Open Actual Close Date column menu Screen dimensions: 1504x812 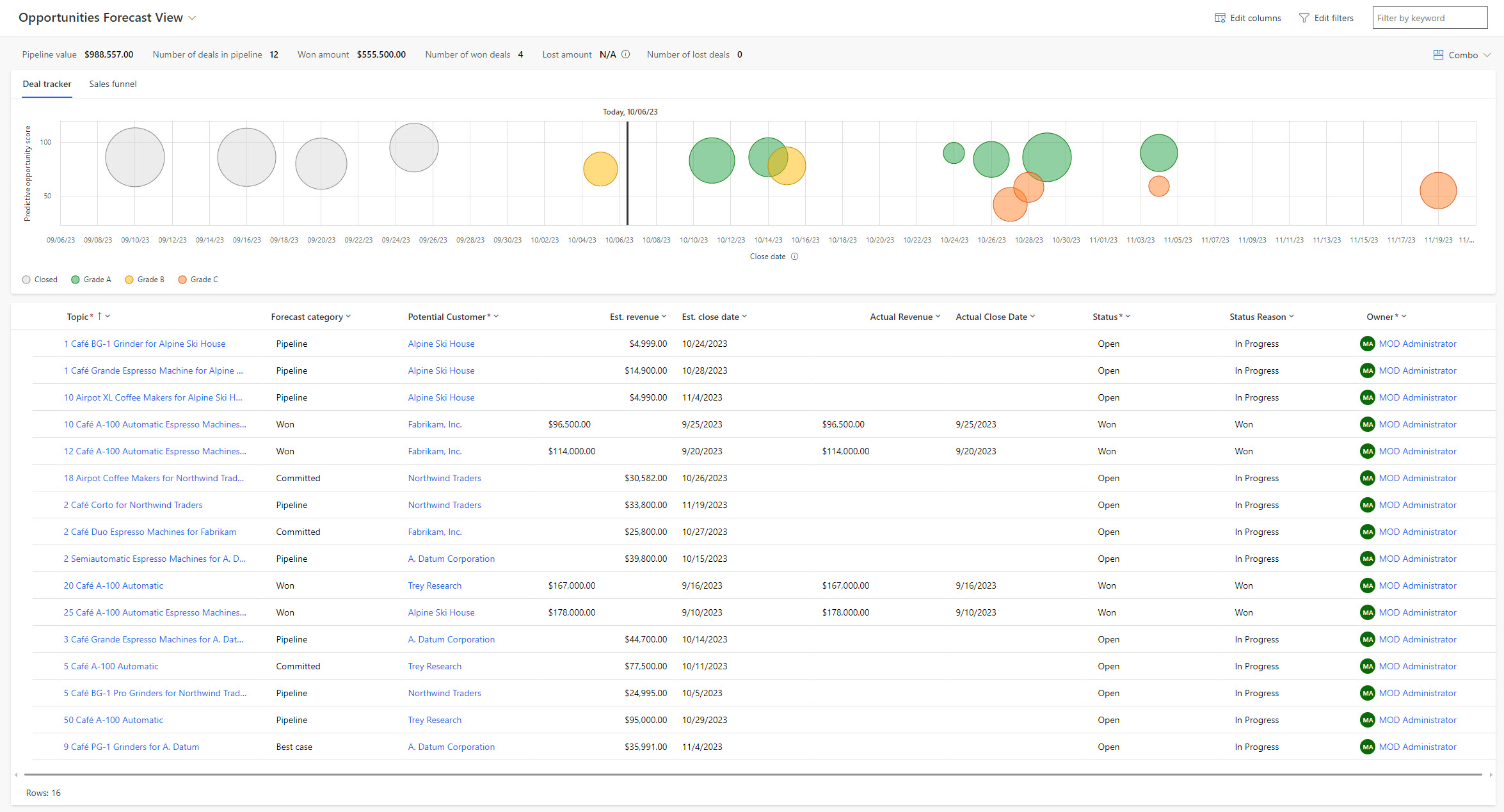[1032, 317]
